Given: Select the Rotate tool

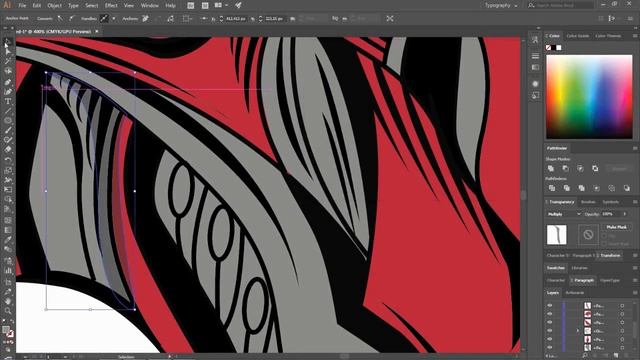Looking at the screenshot, I should (x=8, y=160).
